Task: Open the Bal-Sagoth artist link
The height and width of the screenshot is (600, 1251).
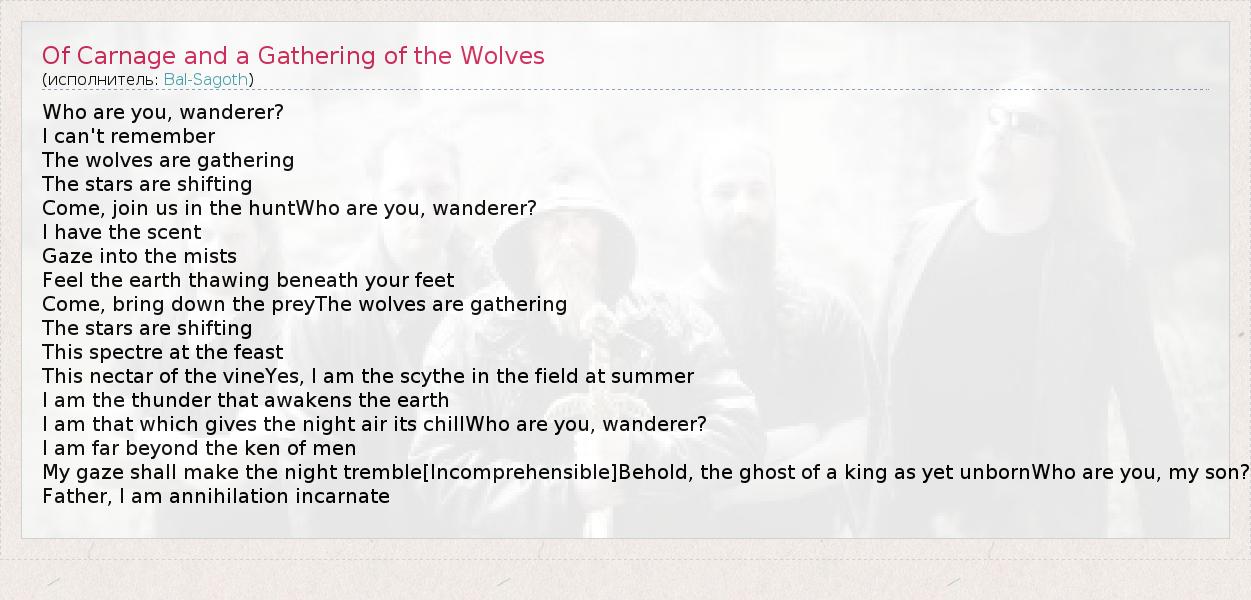Action: point(206,80)
